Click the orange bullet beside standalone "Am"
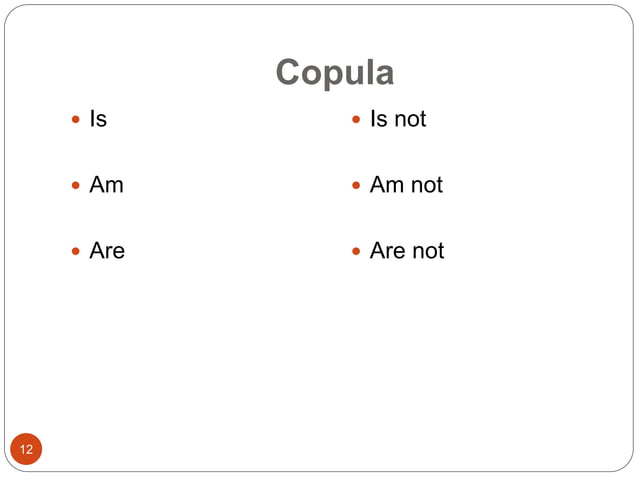The image size is (638, 478). (75, 186)
